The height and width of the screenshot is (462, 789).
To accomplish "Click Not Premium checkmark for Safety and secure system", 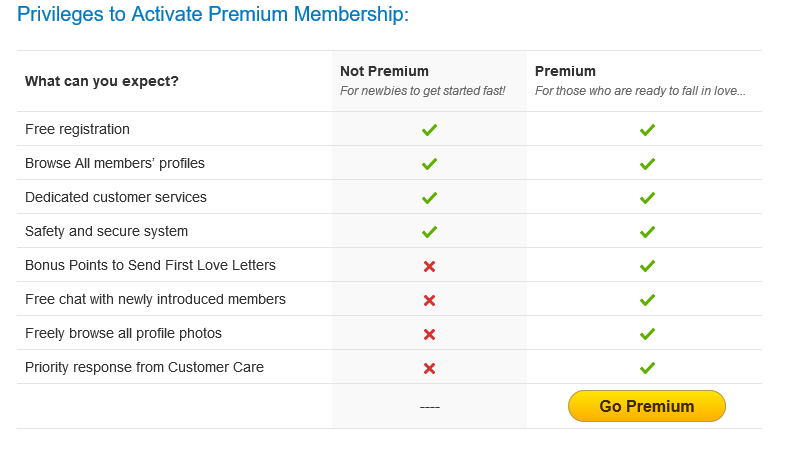I will (429, 232).
